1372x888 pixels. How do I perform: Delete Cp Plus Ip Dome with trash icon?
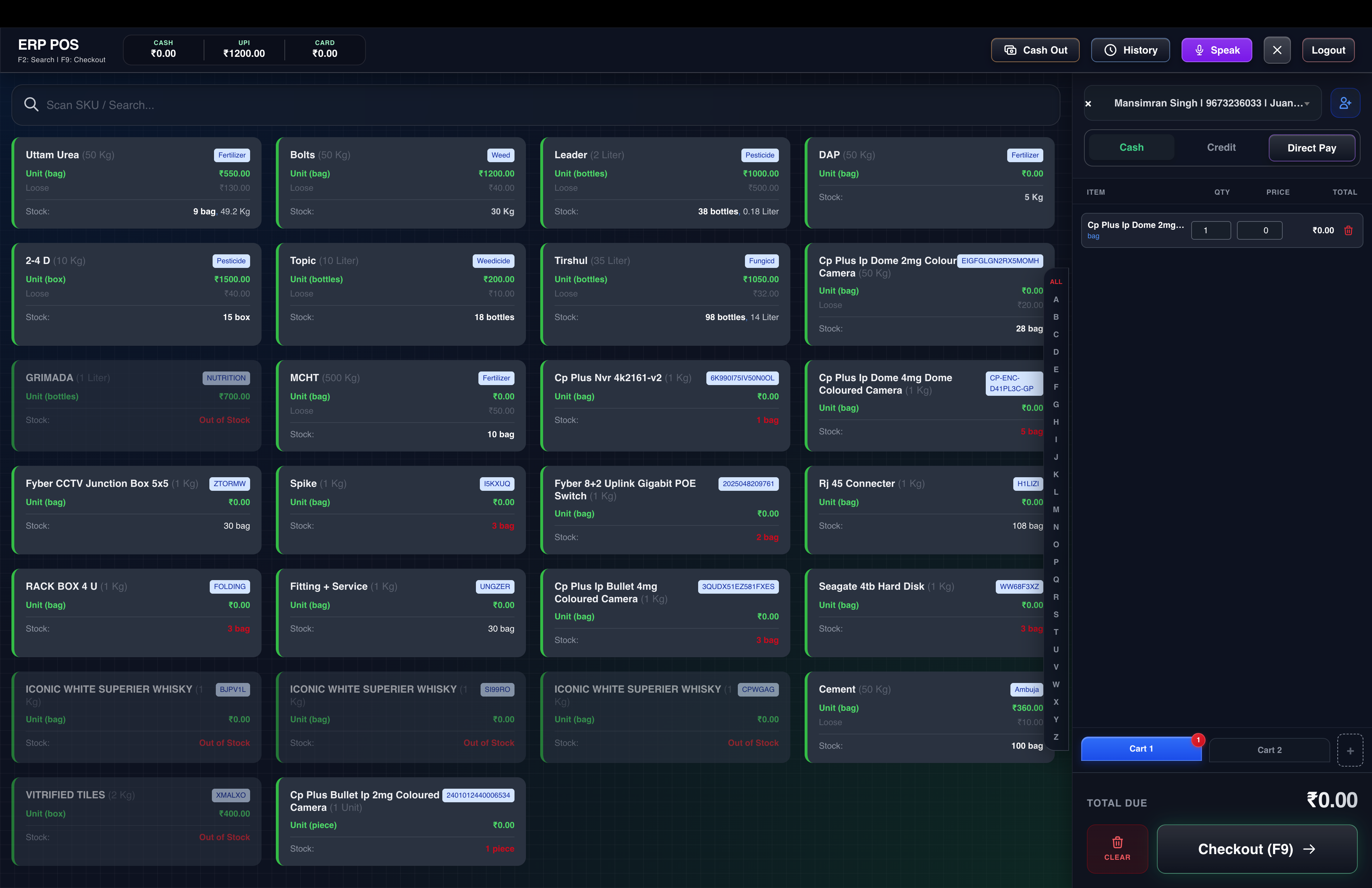(x=1348, y=230)
